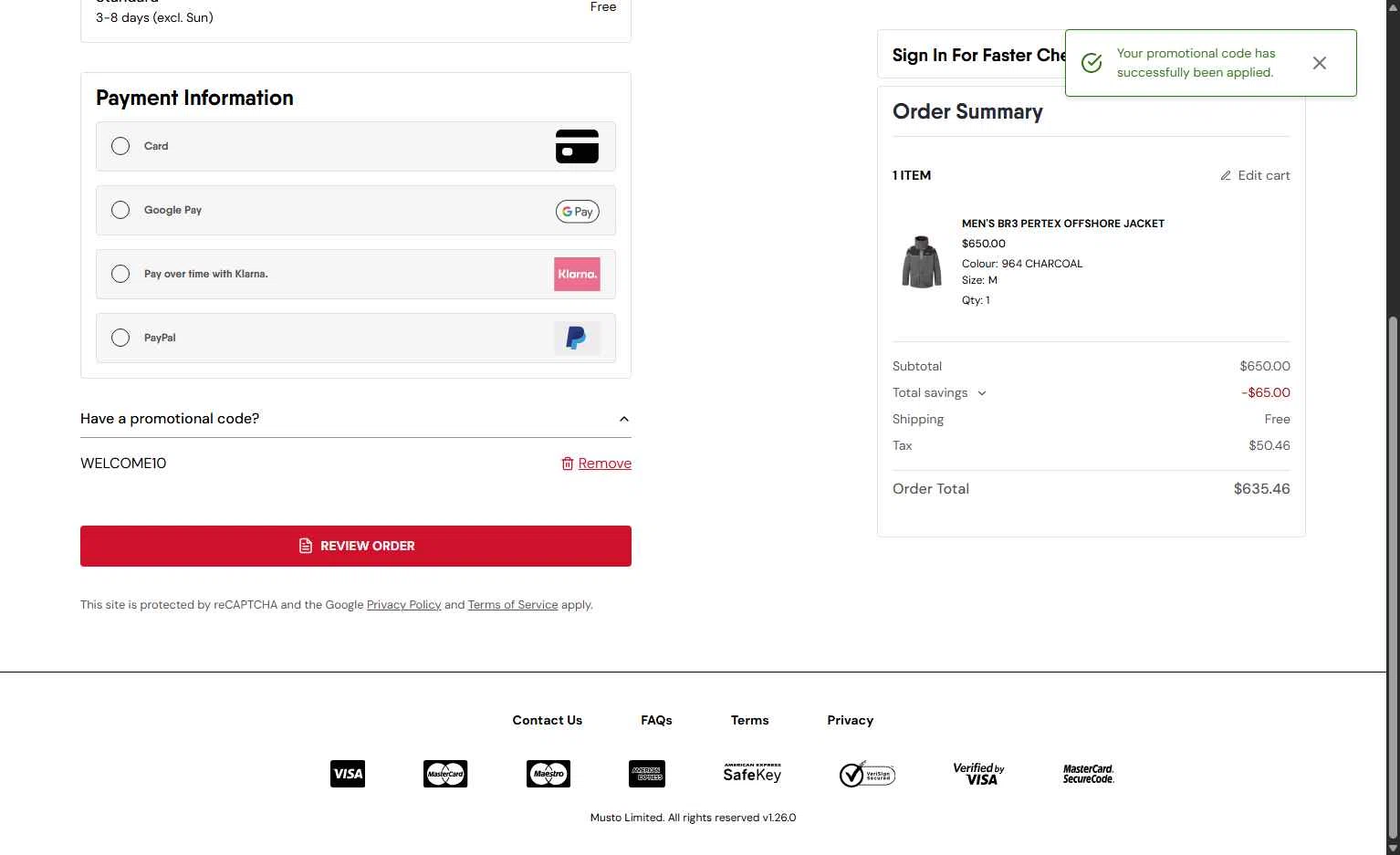Click the Have a promotional code heading
Viewport: 1400px width, 855px height.
(170, 419)
